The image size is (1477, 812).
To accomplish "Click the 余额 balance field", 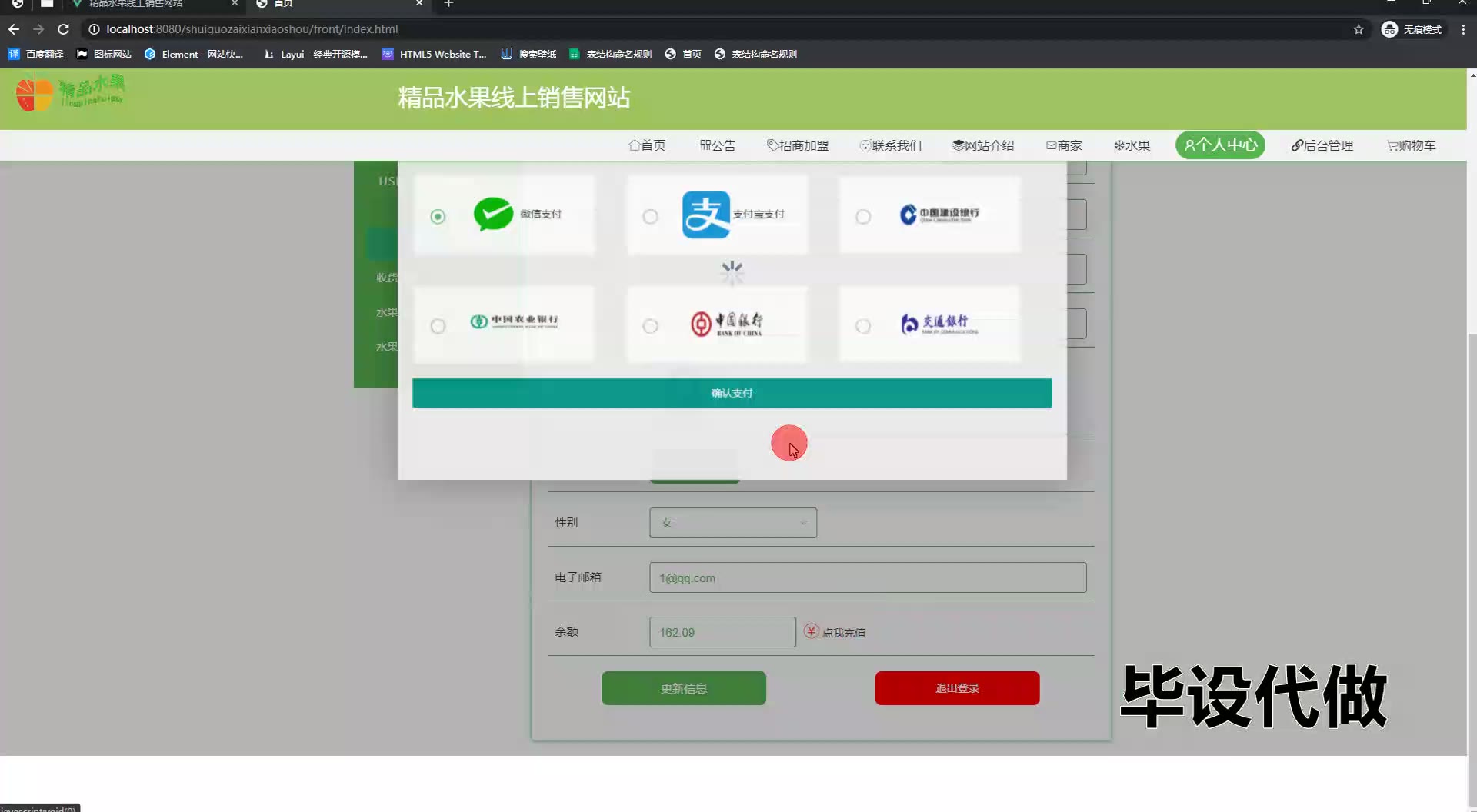I will [x=722, y=632].
